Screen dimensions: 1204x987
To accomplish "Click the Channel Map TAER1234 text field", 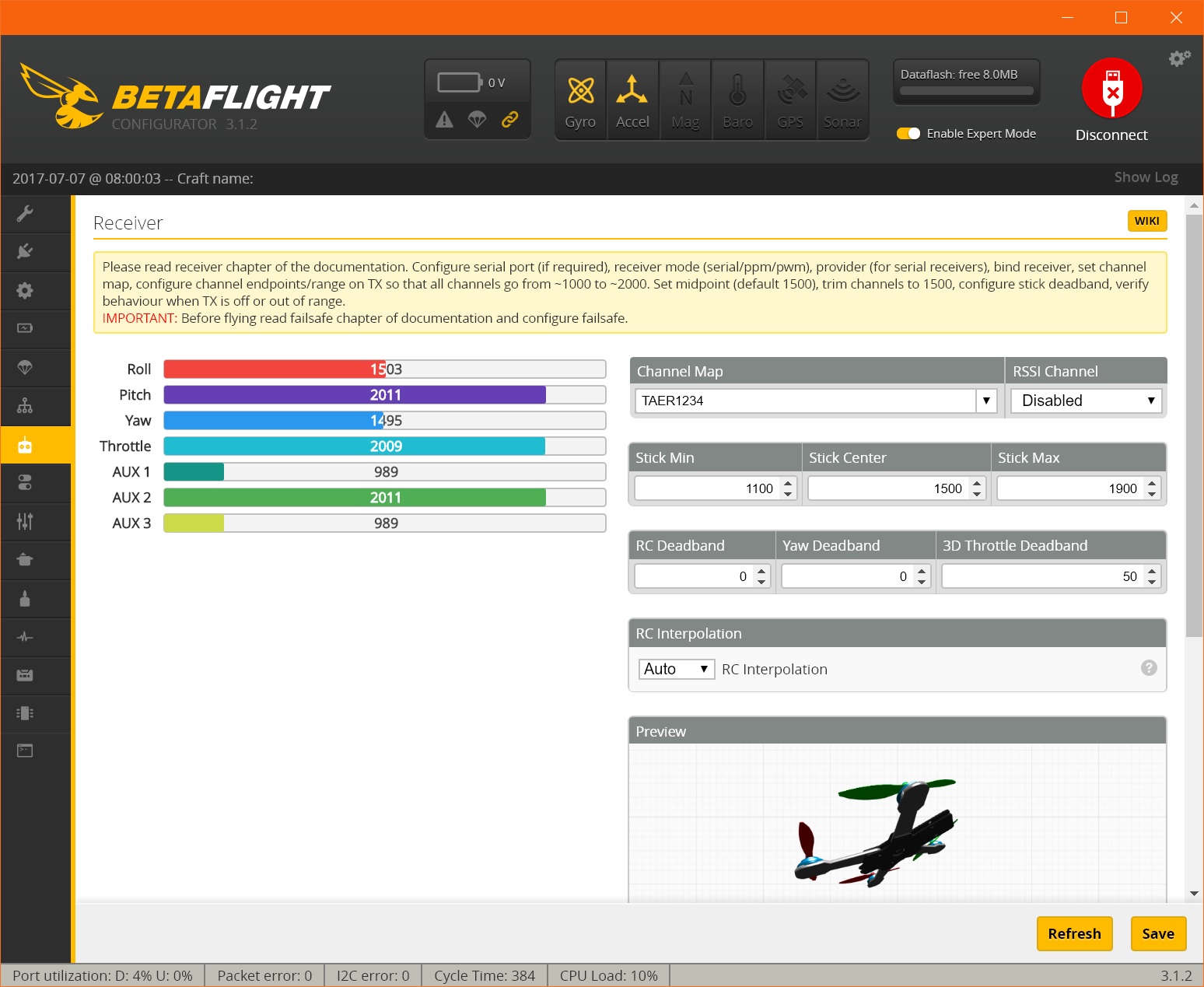I will [806, 401].
